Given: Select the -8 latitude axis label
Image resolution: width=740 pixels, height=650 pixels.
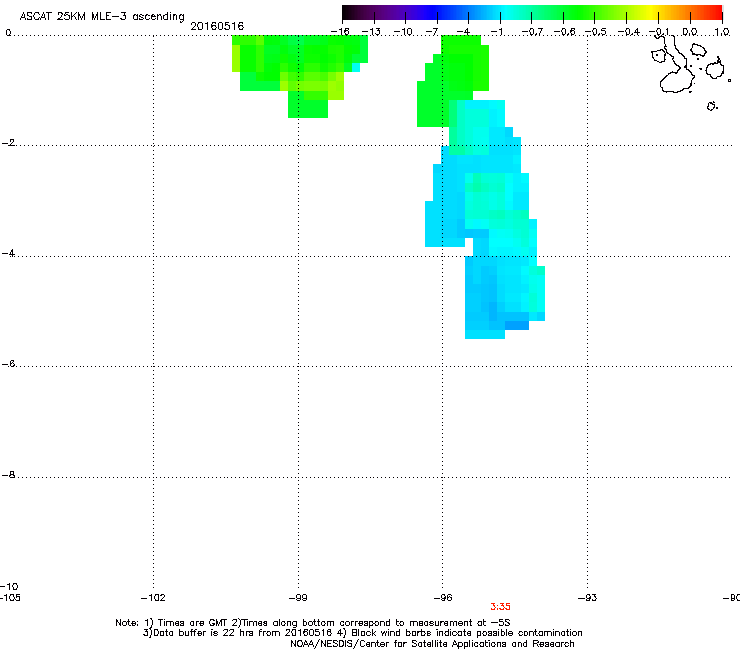Looking at the screenshot, I should pyautogui.click(x=8, y=474).
